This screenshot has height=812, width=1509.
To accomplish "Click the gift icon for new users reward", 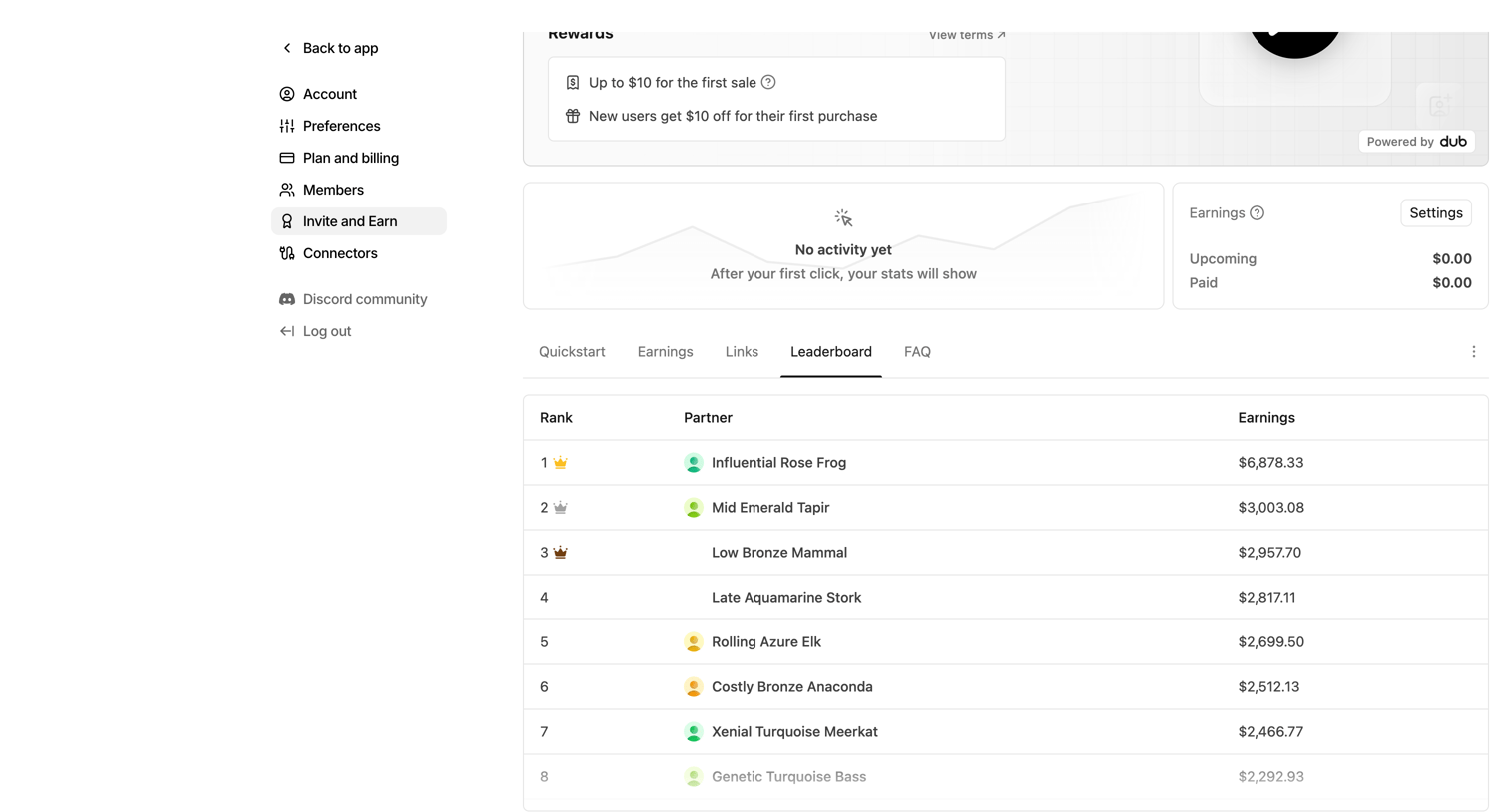I will (573, 116).
